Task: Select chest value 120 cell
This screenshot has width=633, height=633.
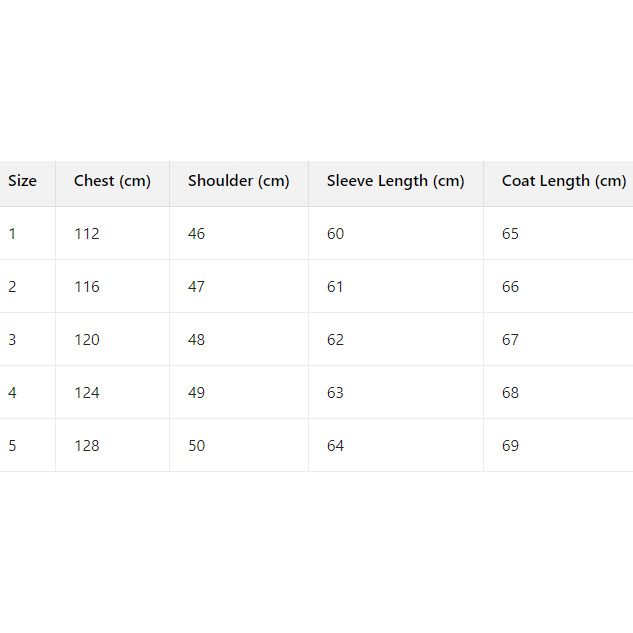Action: 87,340
